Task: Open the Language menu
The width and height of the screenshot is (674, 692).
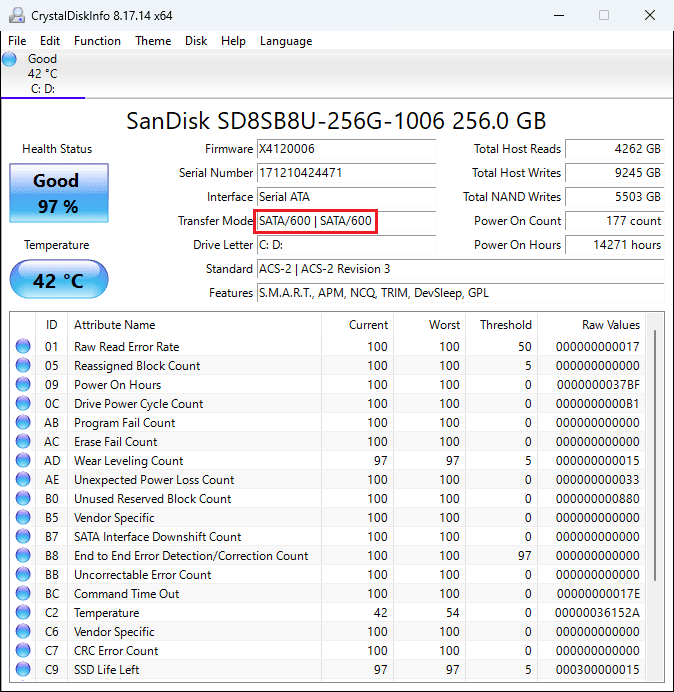Action: click(286, 41)
